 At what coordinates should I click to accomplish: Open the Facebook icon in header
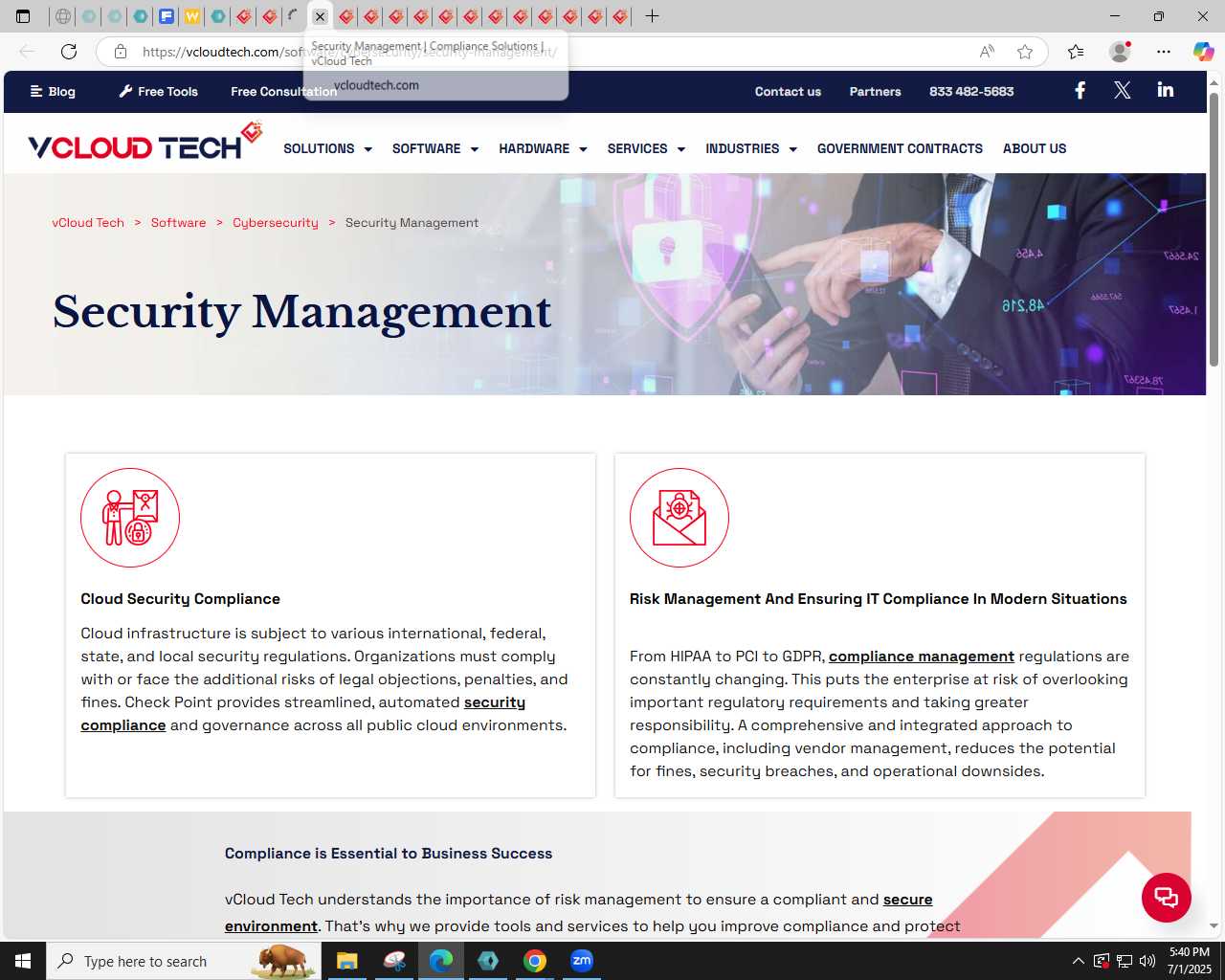pyautogui.click(x=1080, y=90)
